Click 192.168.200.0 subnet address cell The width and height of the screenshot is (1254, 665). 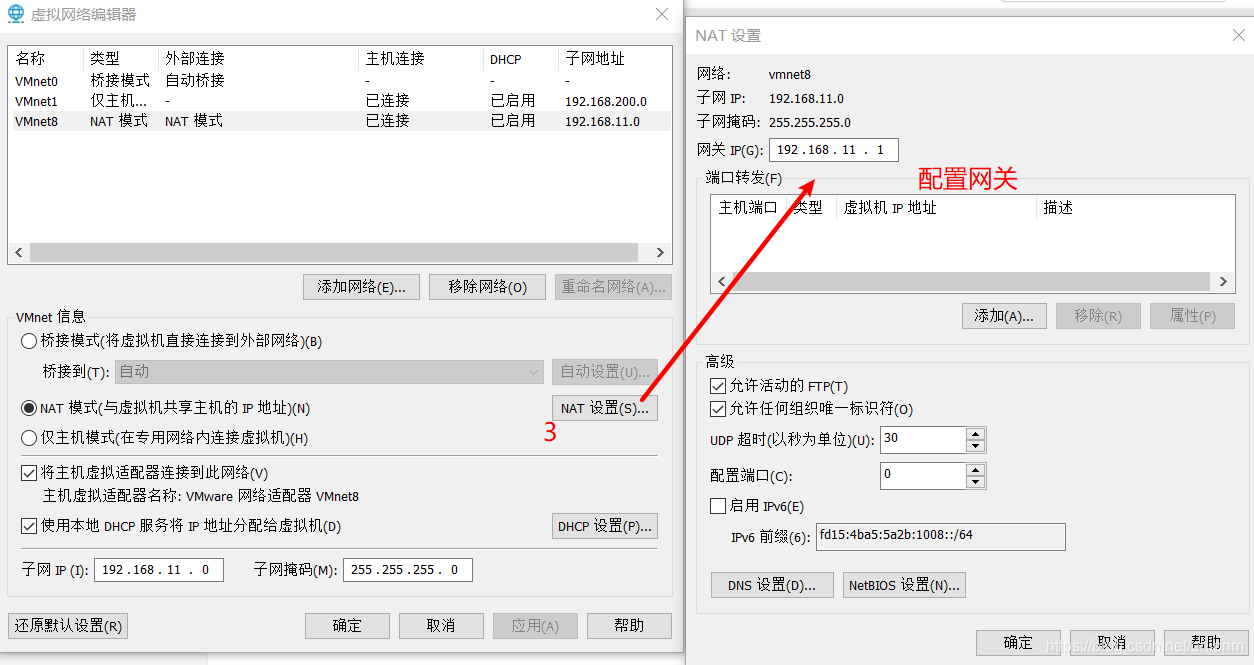pos(606,101)
